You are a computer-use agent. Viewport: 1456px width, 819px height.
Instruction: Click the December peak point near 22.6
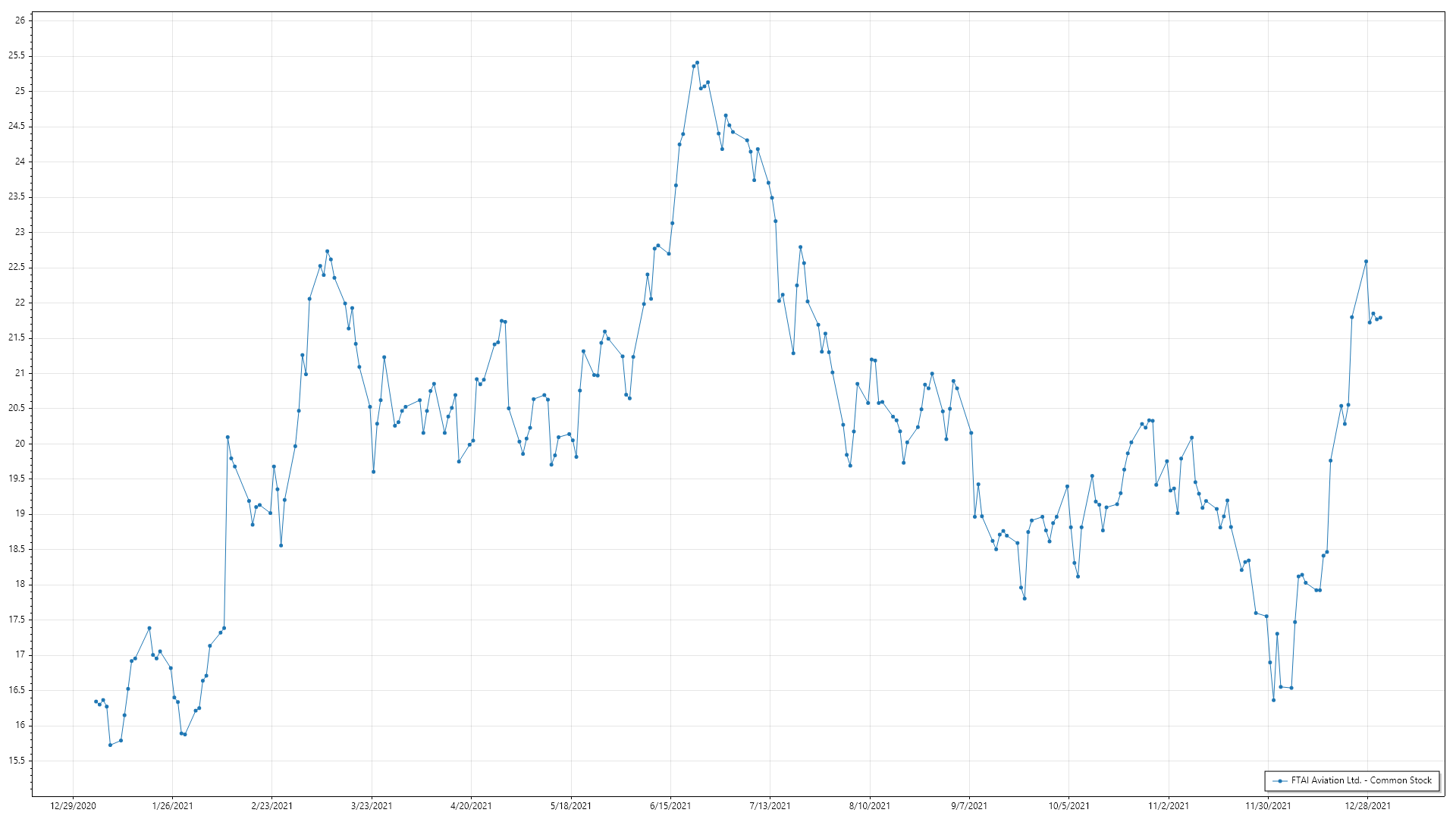[1366, 262]
